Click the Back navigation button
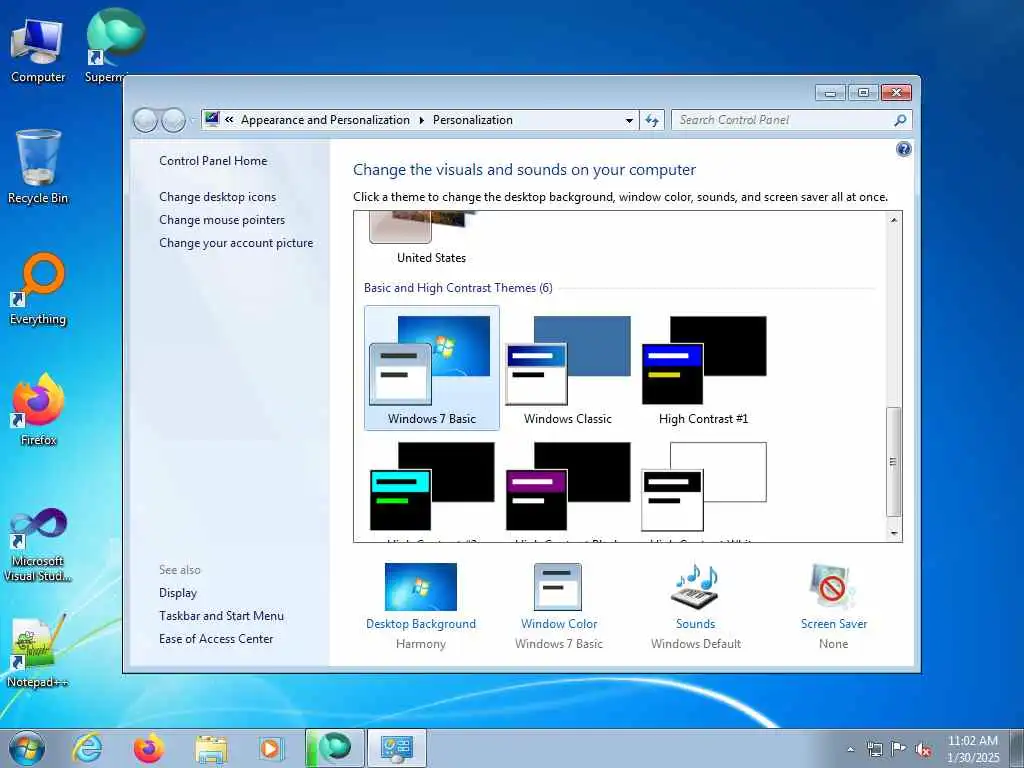The height and width of the screenshot is (768, 1024). 146,120
